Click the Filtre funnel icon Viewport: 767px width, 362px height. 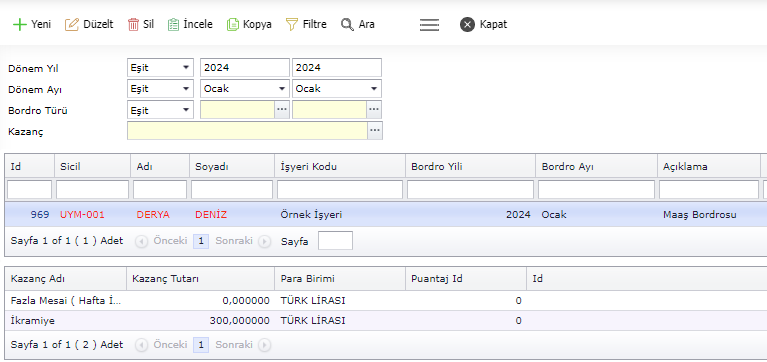(292, 24)
